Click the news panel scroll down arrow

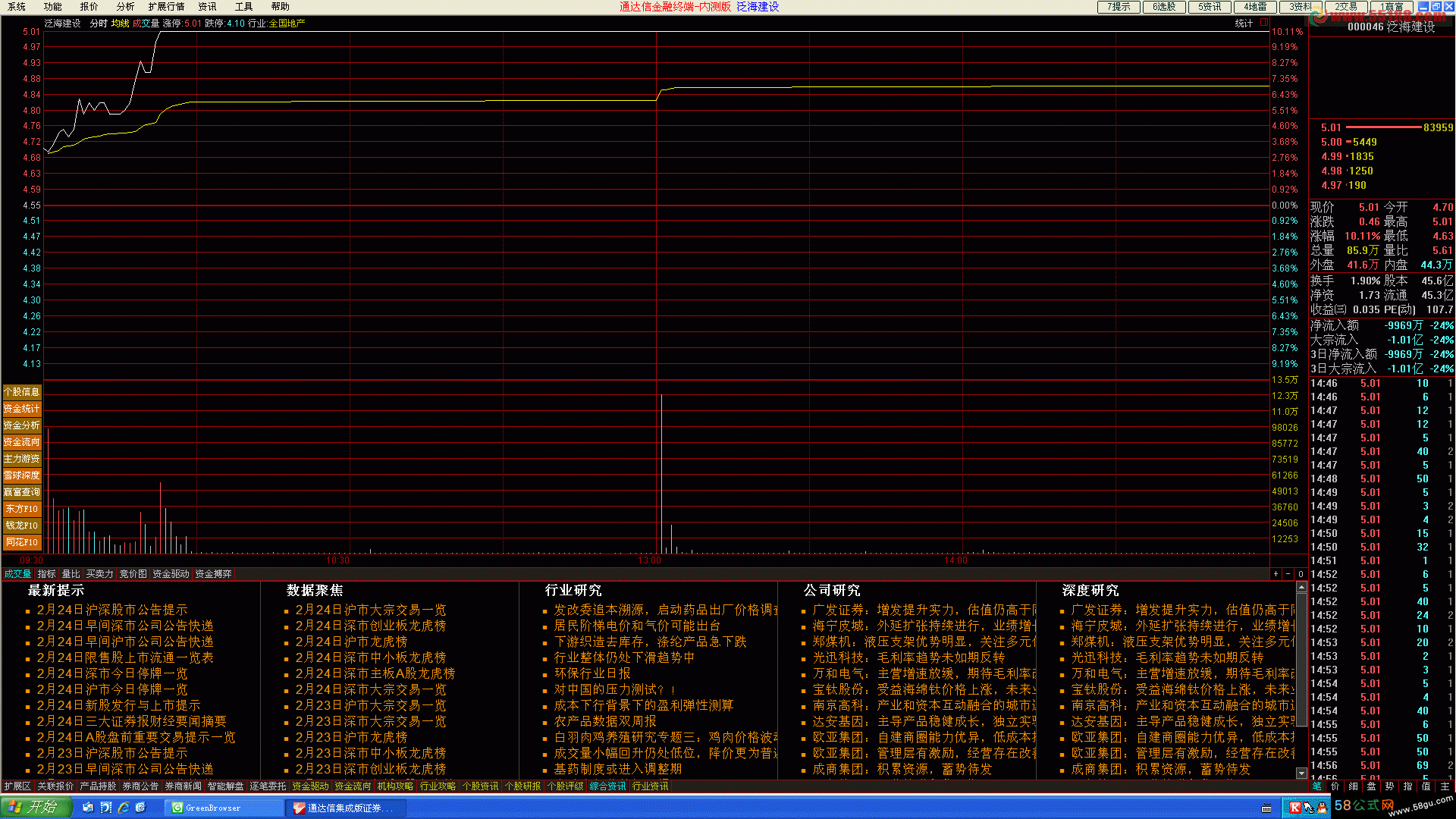(1301, 773)
